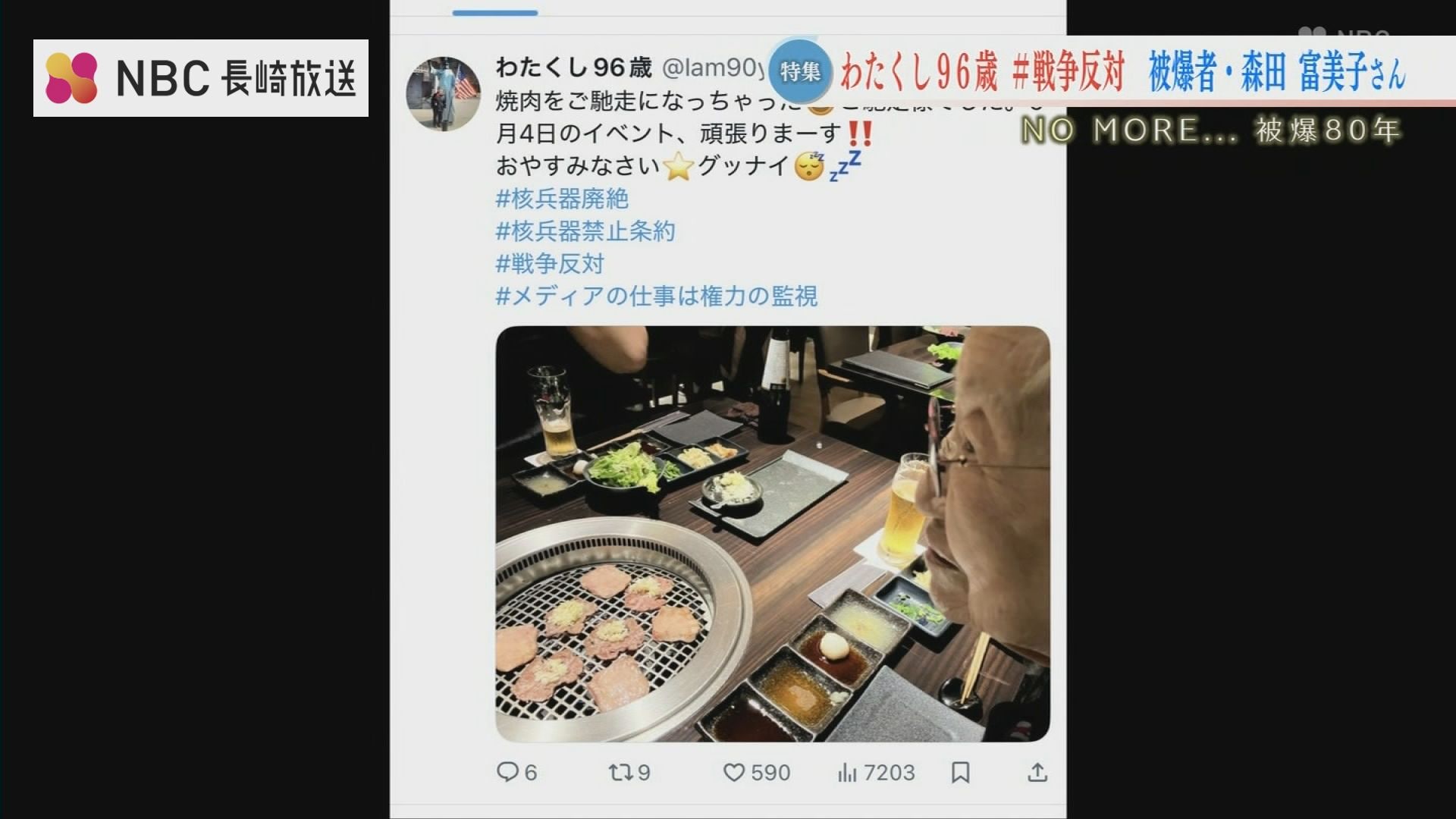Click the reply comment bubble icon

pyautogui.click(x=507, y=772)
